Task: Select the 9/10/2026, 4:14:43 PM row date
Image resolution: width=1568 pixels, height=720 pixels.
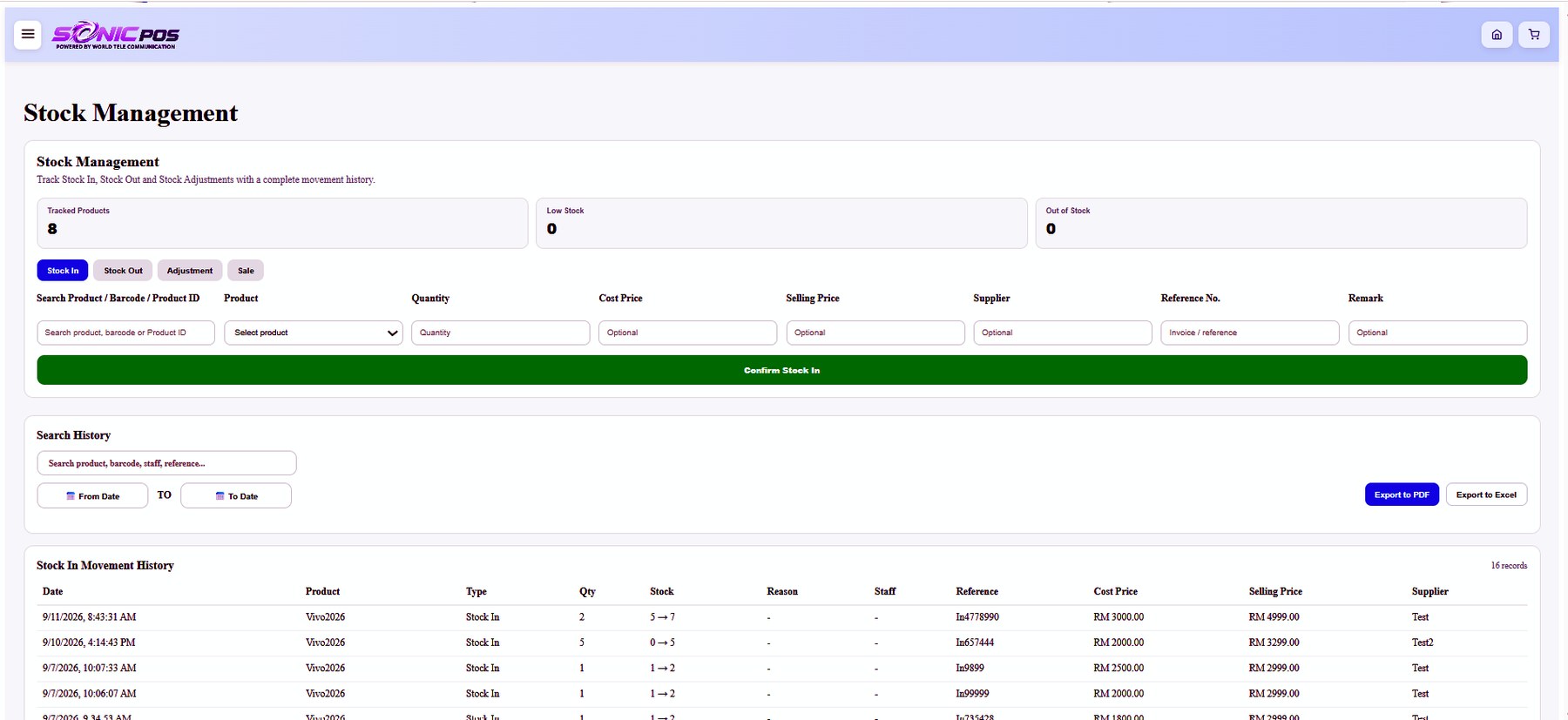Action: [x=89, y=643]
